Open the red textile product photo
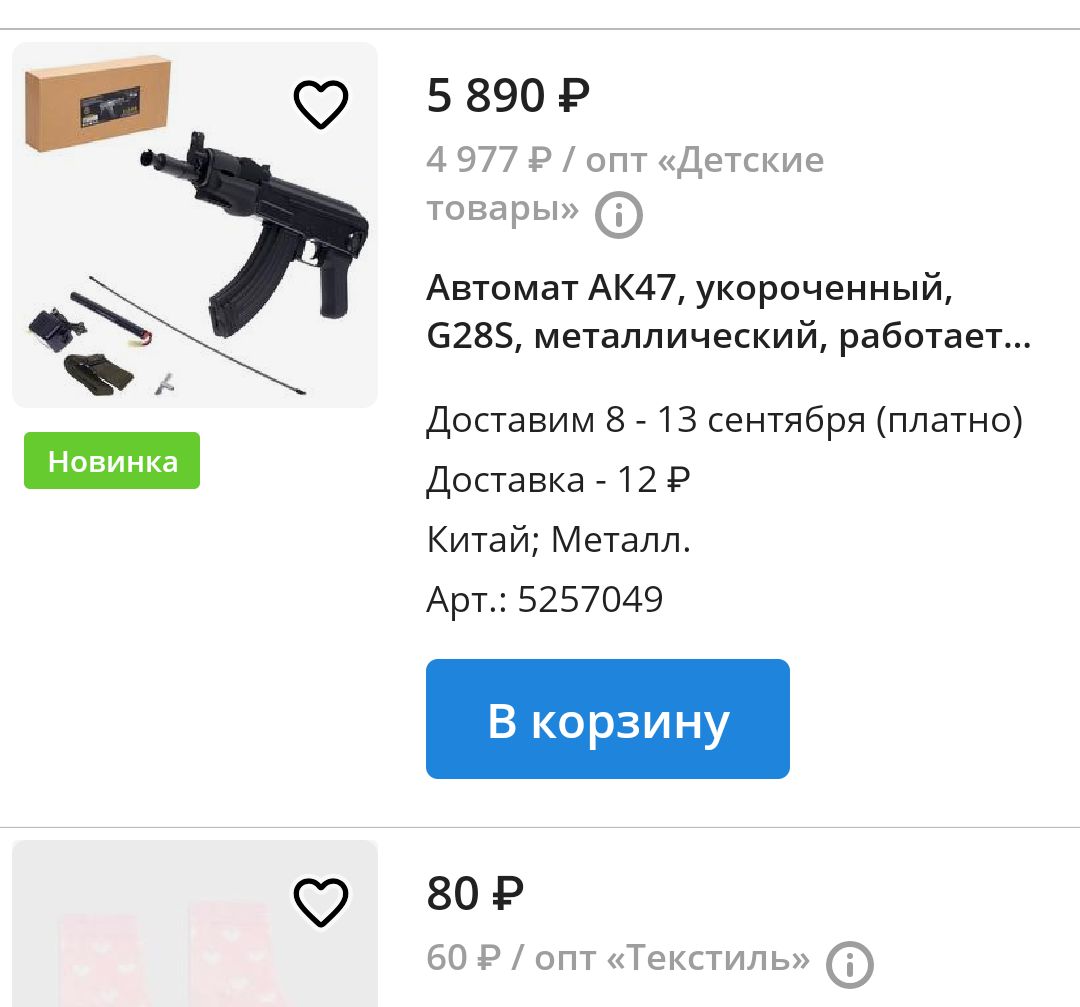 coord(195,924)
